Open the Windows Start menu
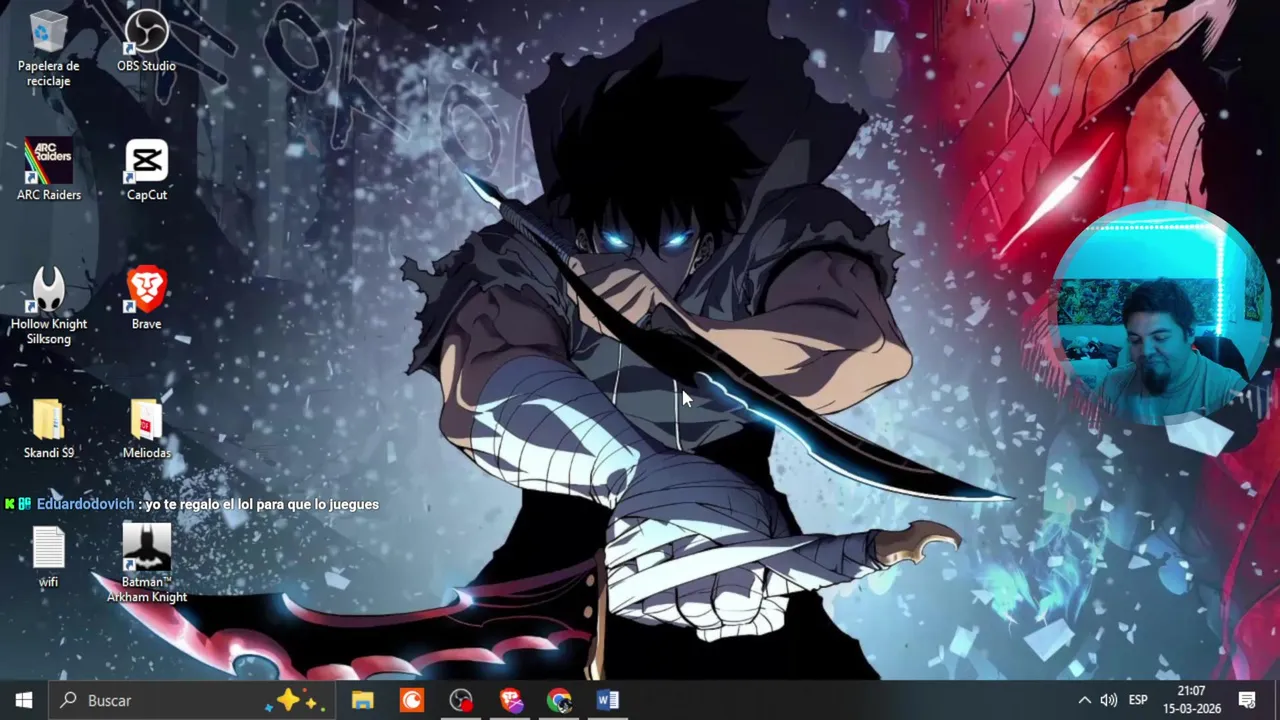The width and height of the screenshot is (1280, 720). [x=24, y=700]
